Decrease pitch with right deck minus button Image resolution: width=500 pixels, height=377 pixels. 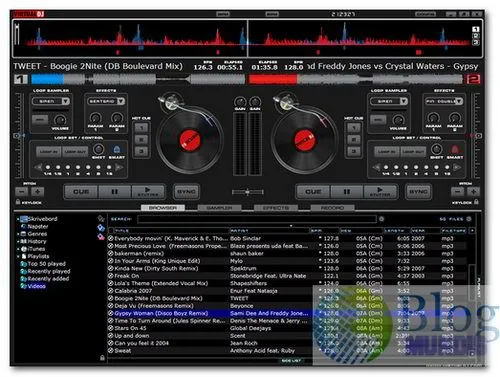point(457,192)
